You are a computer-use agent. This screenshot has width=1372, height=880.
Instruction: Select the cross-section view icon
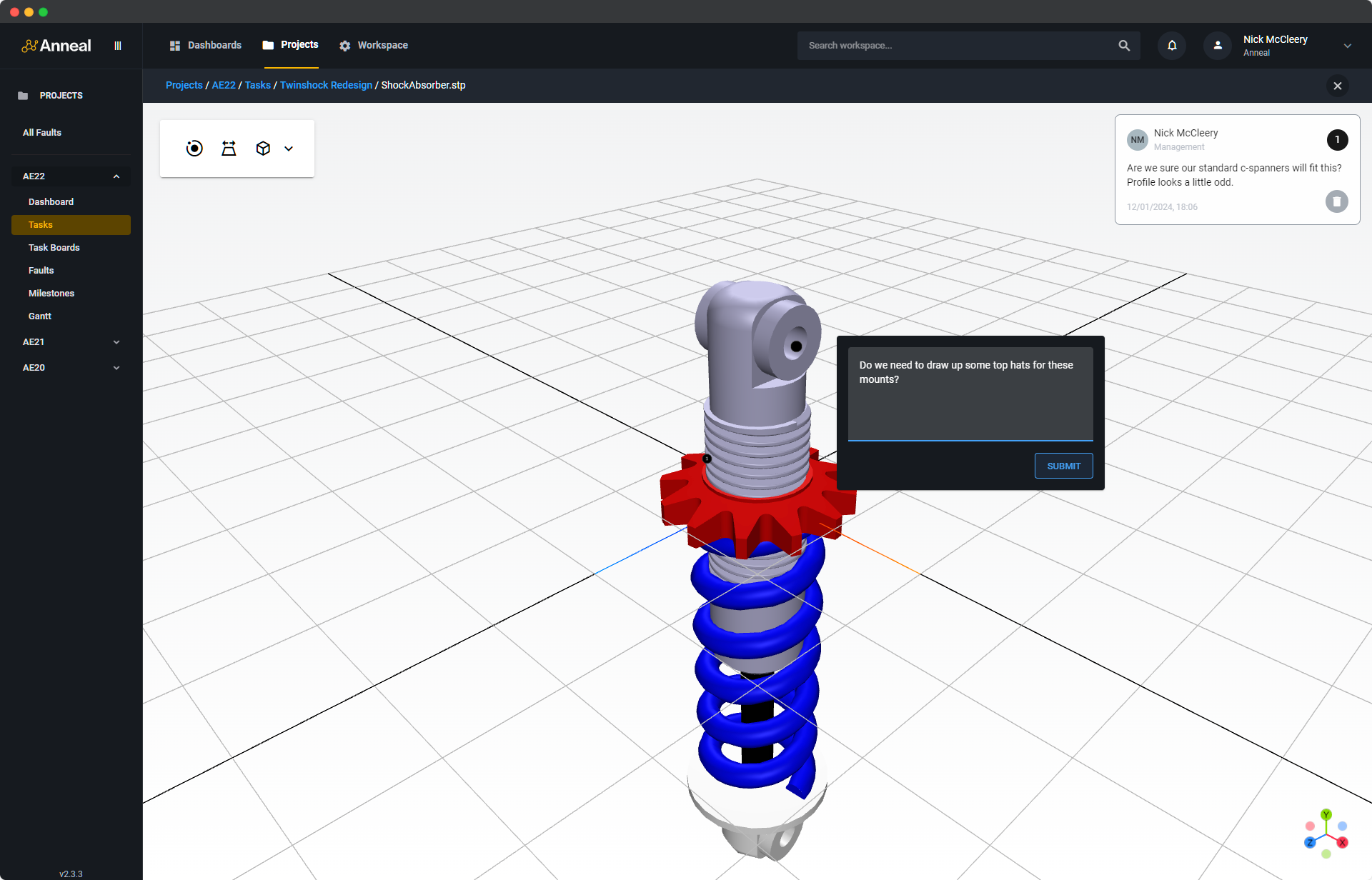pyautogui.click(x=228, y=148)
